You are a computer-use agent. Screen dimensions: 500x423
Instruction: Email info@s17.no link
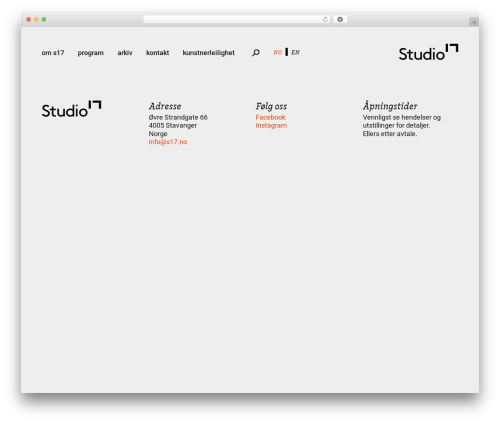pos(168,142)
